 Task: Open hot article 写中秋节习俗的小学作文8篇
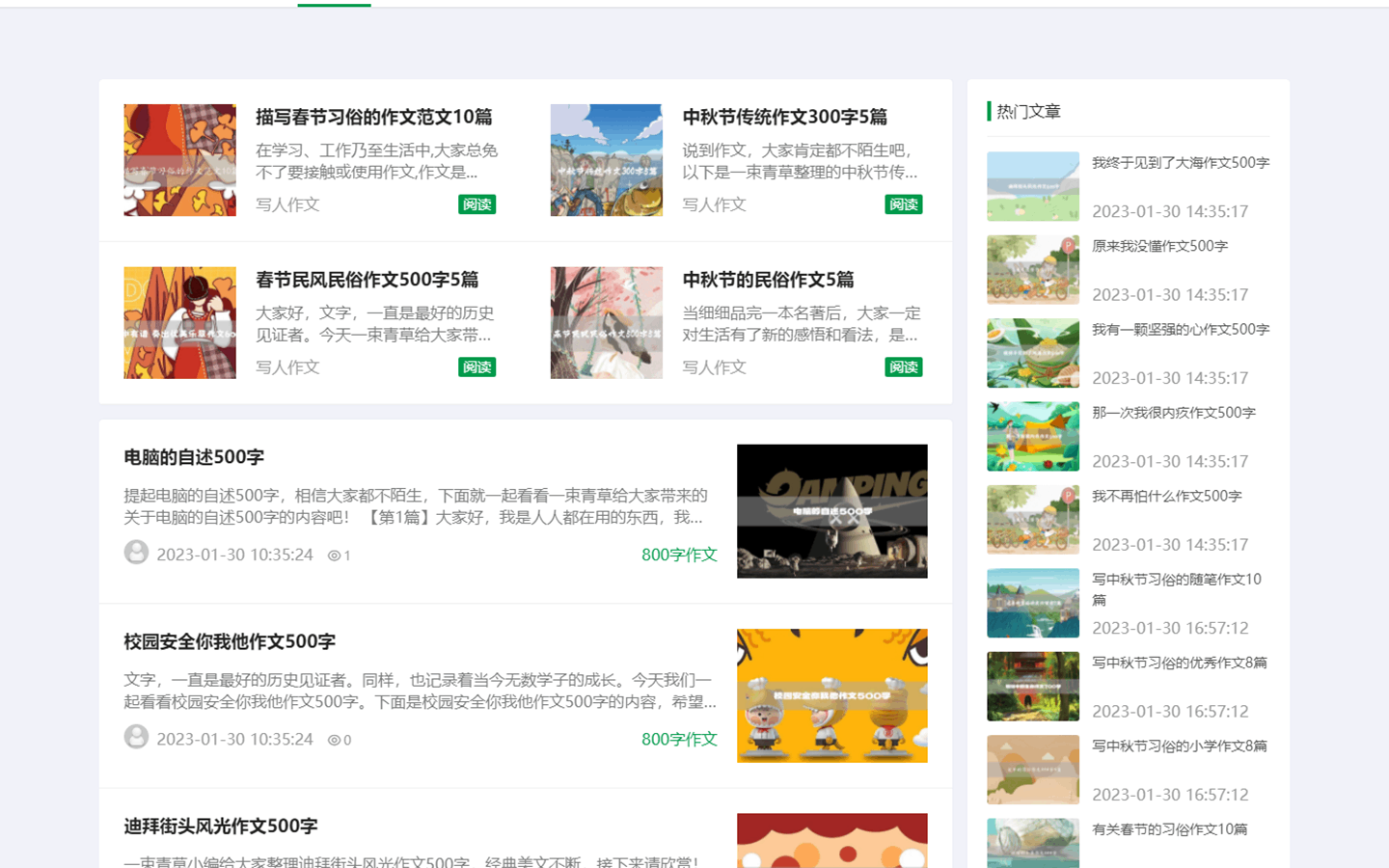1180,746
